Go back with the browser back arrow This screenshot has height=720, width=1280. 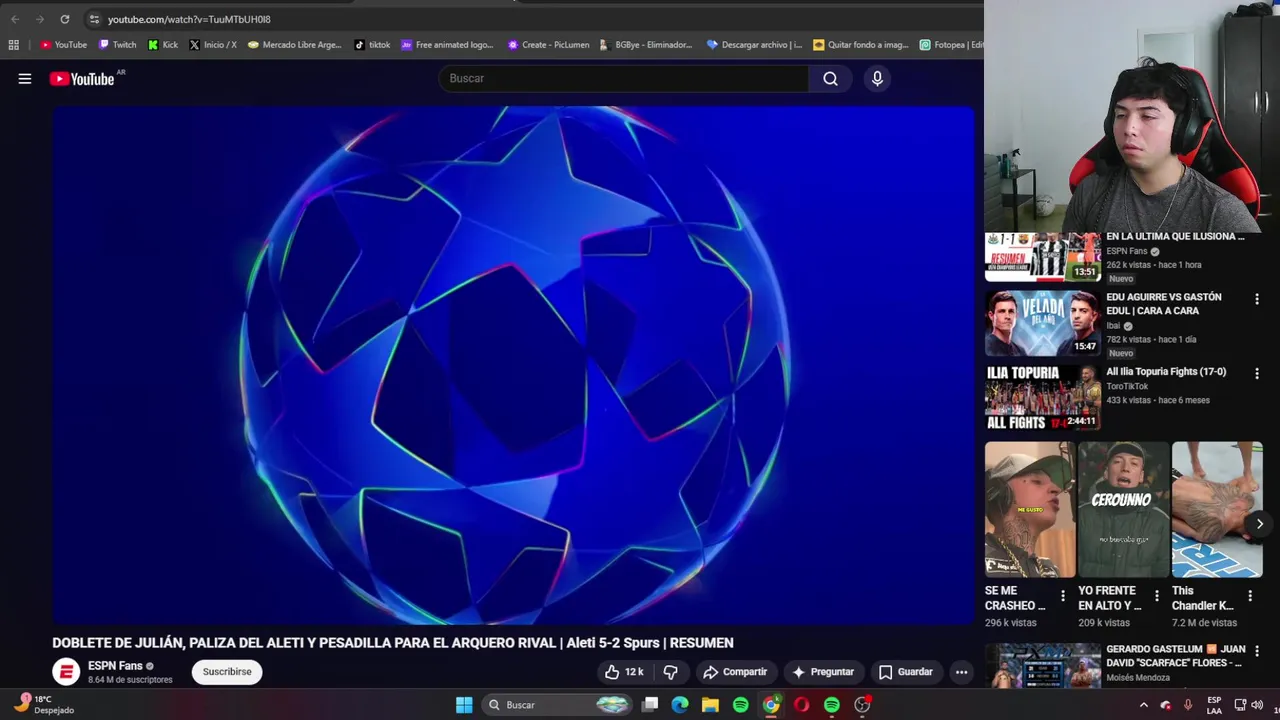click(x=15, y=19)
